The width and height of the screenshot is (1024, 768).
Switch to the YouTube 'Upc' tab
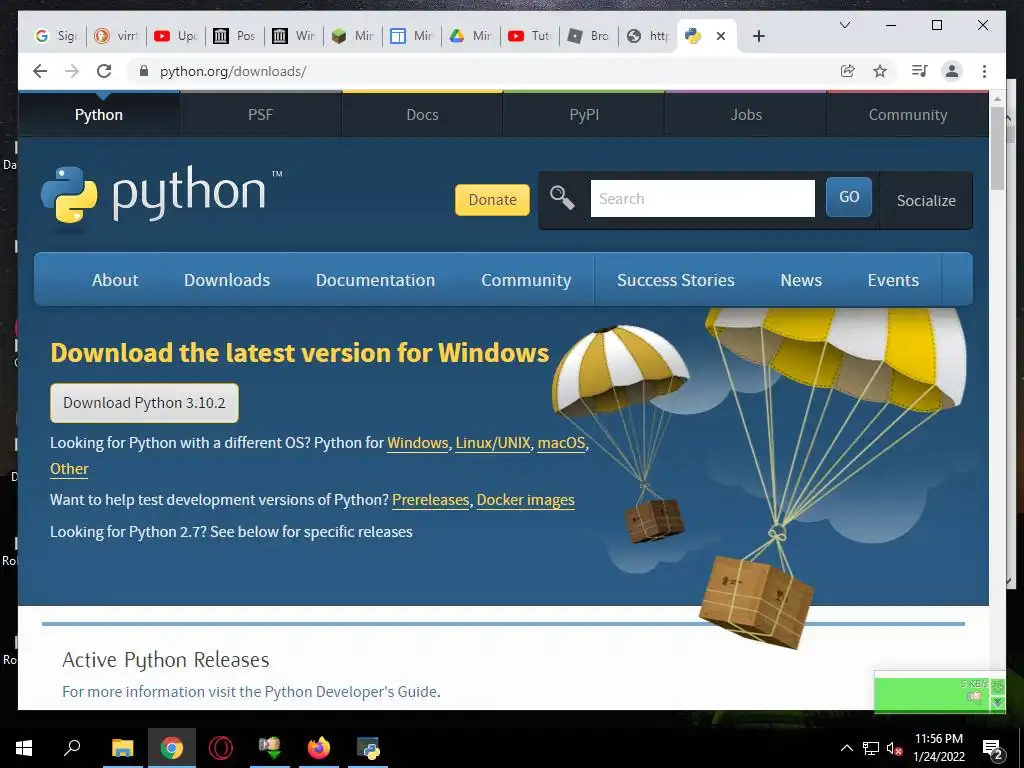click(175, 36)
